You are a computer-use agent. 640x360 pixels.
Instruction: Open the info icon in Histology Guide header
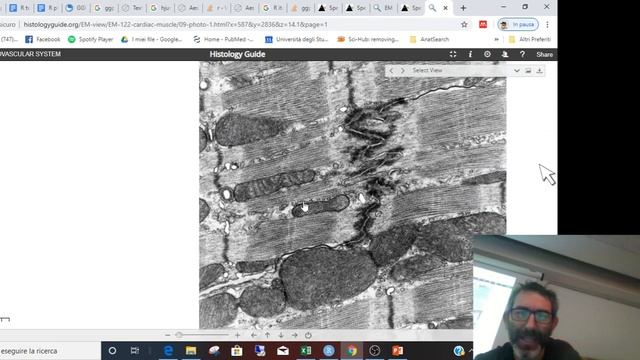(470, 54)
